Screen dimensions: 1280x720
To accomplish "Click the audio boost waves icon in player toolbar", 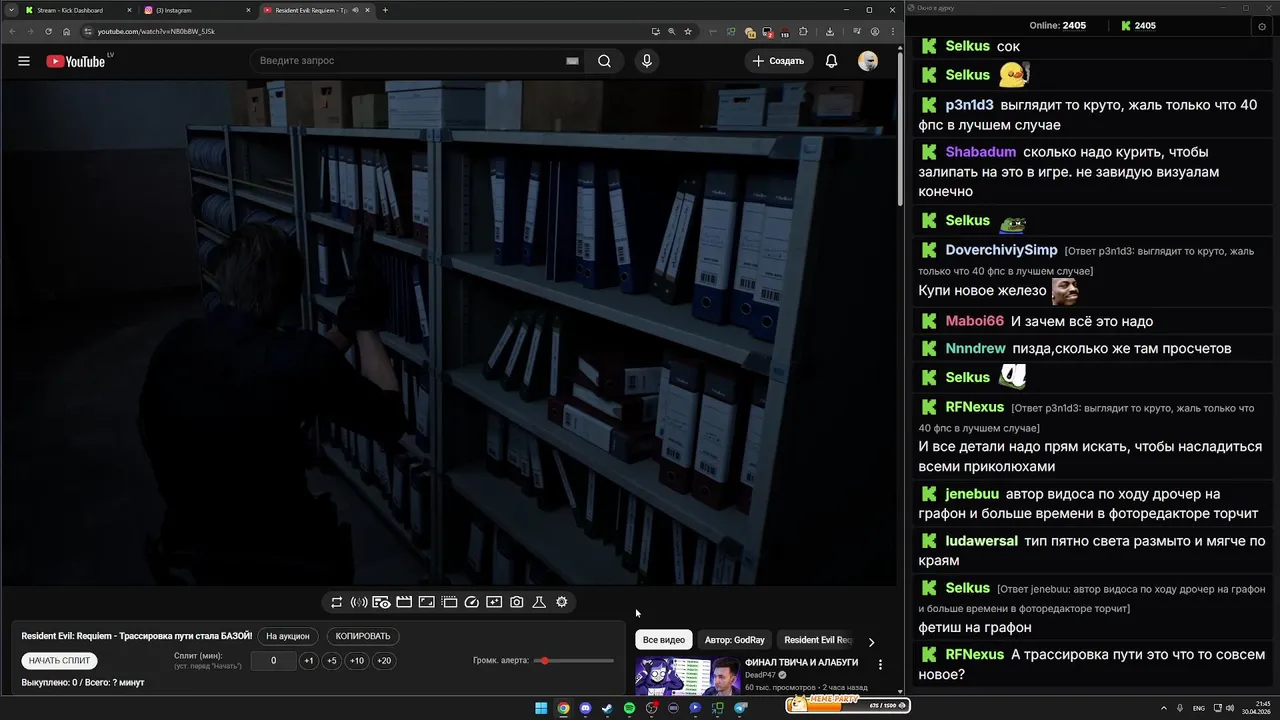I will (359, 602).
